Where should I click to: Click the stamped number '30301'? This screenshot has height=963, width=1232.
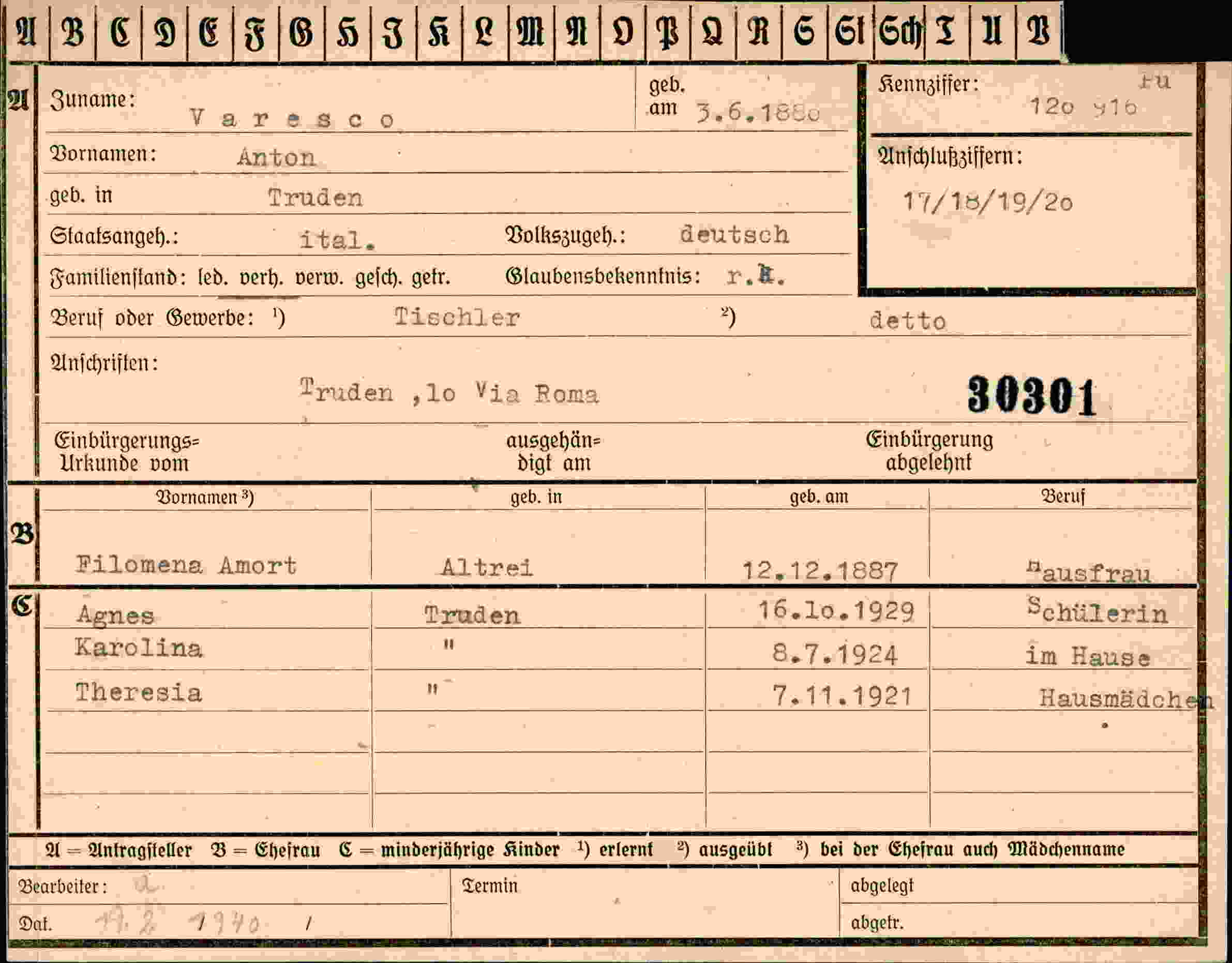1031,396
